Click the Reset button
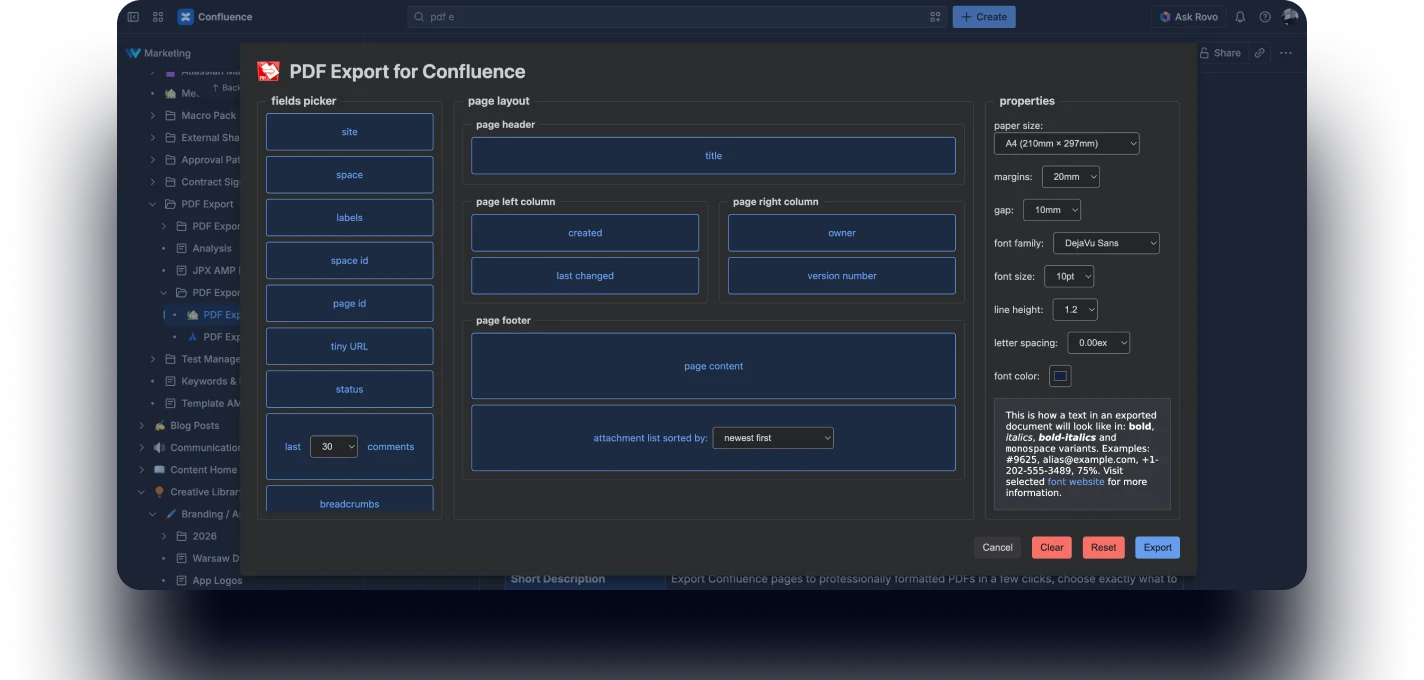 [x=1103, y=547]
